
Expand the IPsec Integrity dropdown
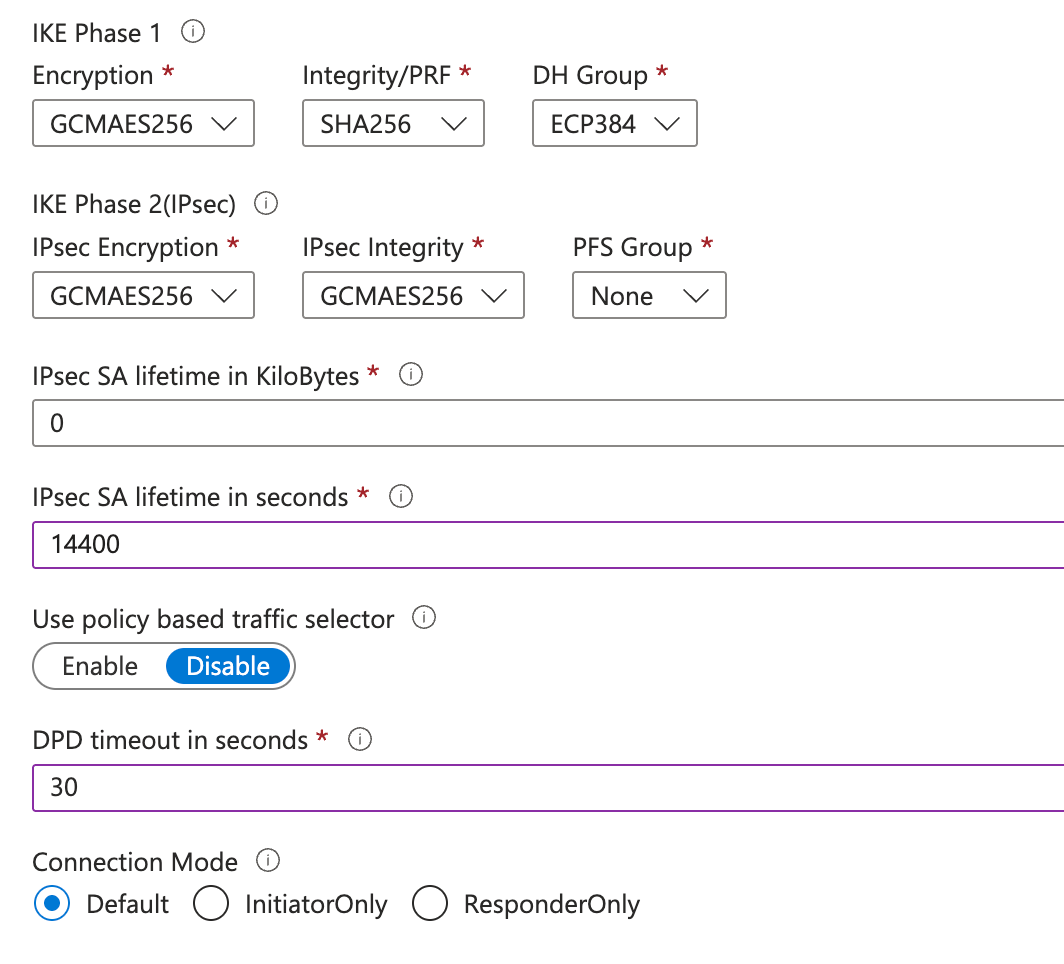413,296
